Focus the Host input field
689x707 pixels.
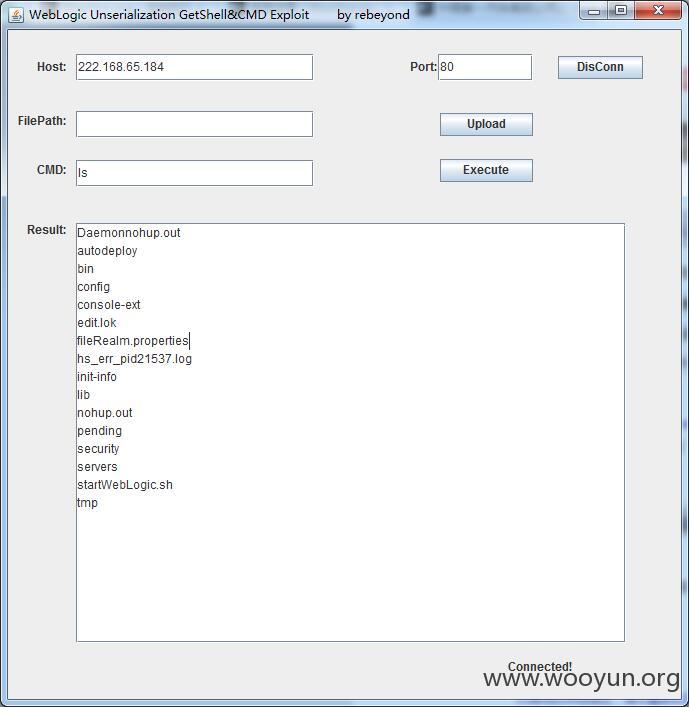194,67
